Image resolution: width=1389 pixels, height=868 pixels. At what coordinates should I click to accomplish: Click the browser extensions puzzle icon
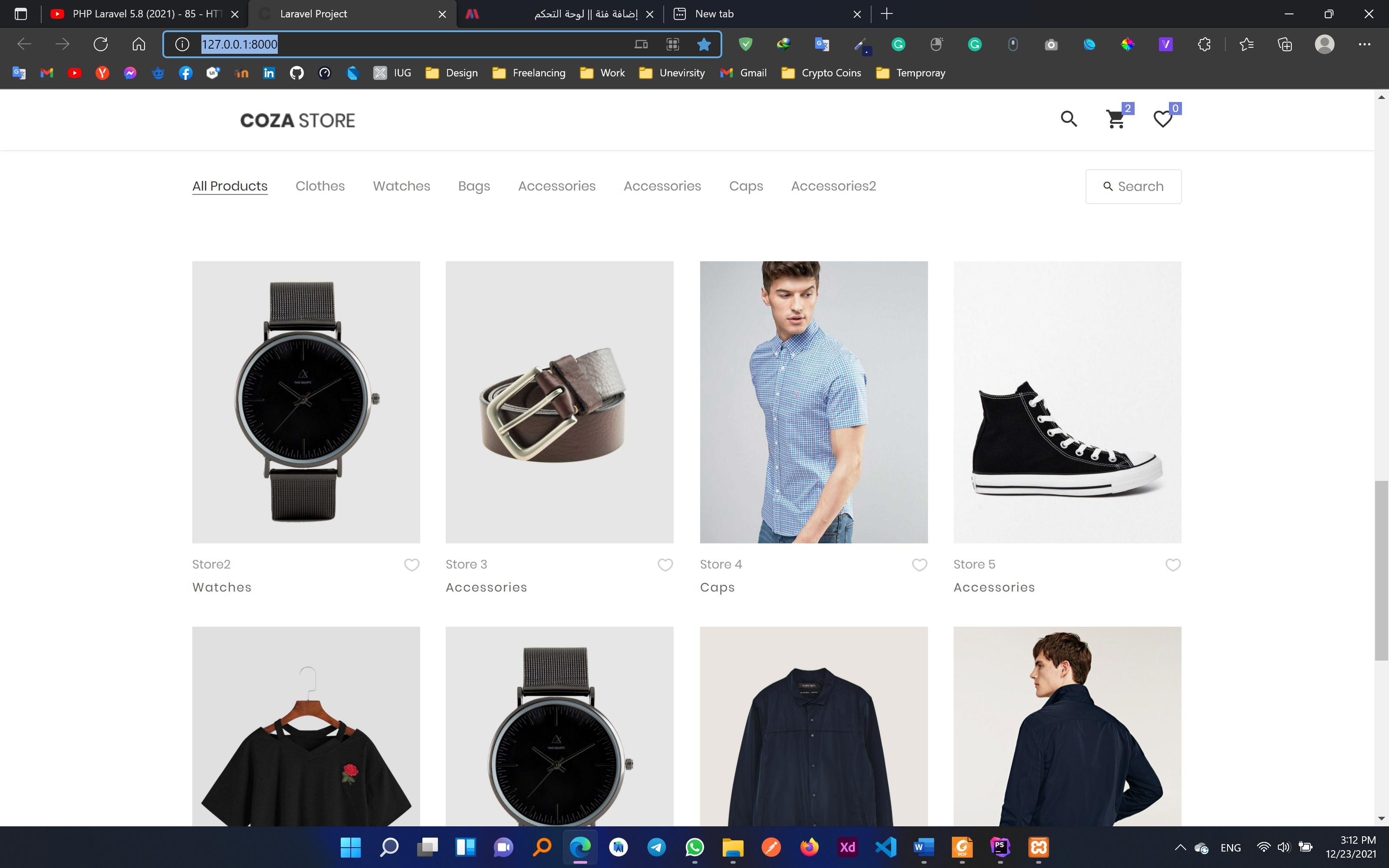(x=1204, y=44)
